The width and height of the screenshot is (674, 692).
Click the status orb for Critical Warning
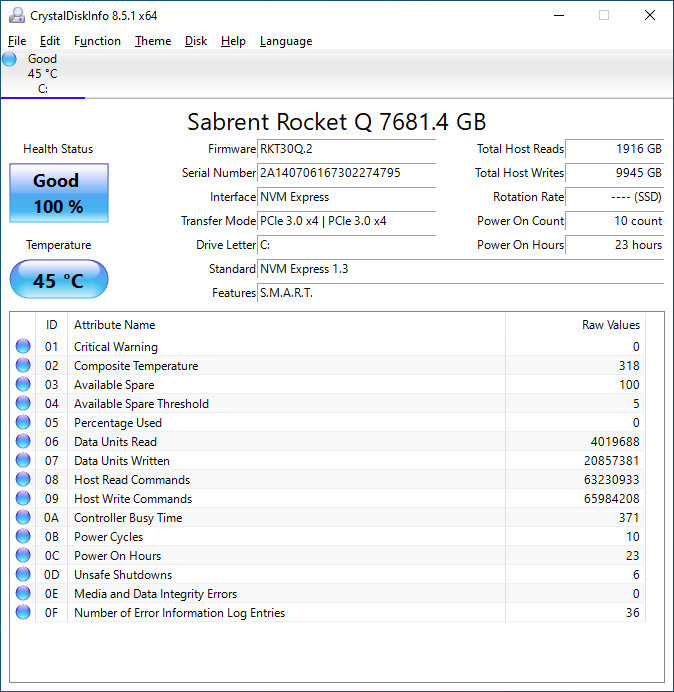click(x=23, y=347)
